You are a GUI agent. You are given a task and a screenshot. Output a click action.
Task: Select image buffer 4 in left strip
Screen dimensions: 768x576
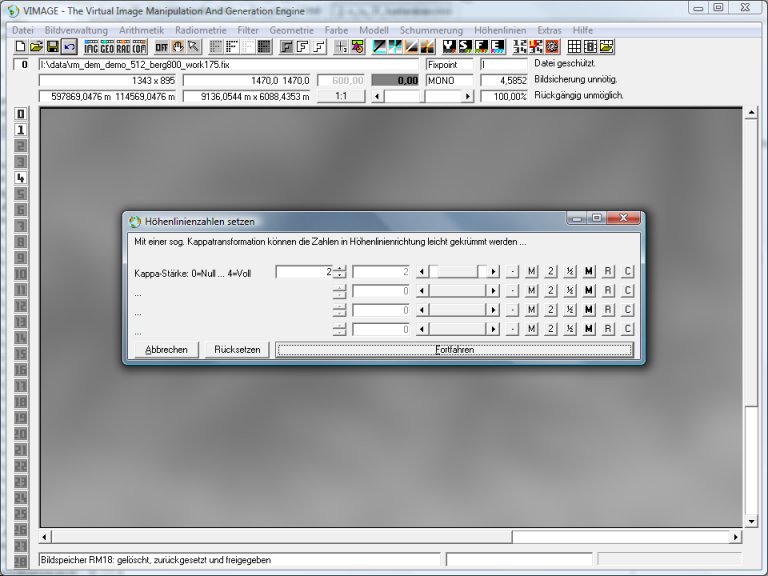tap(20, 178)
